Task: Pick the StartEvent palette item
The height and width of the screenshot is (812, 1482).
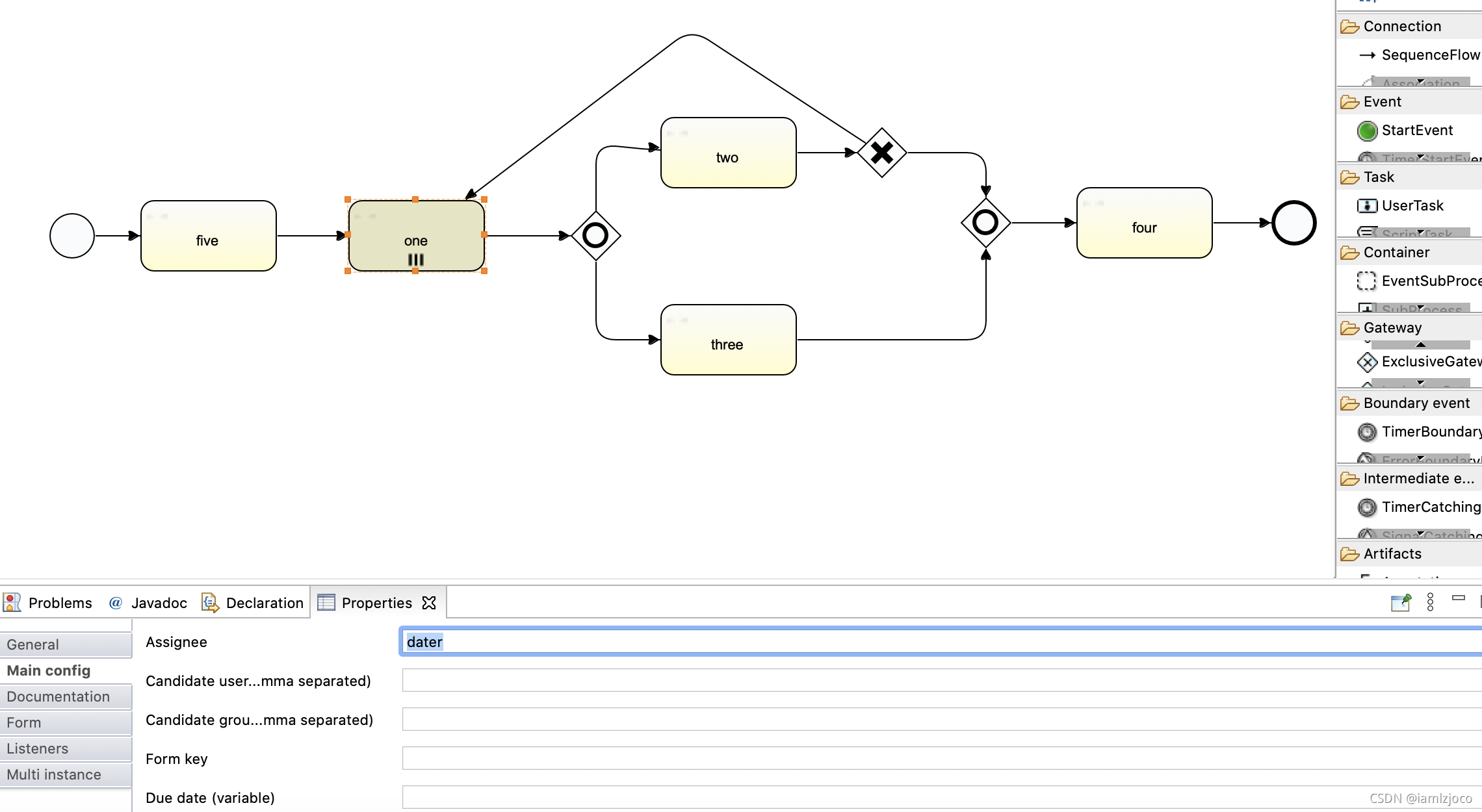Action: coord(1416,131)
